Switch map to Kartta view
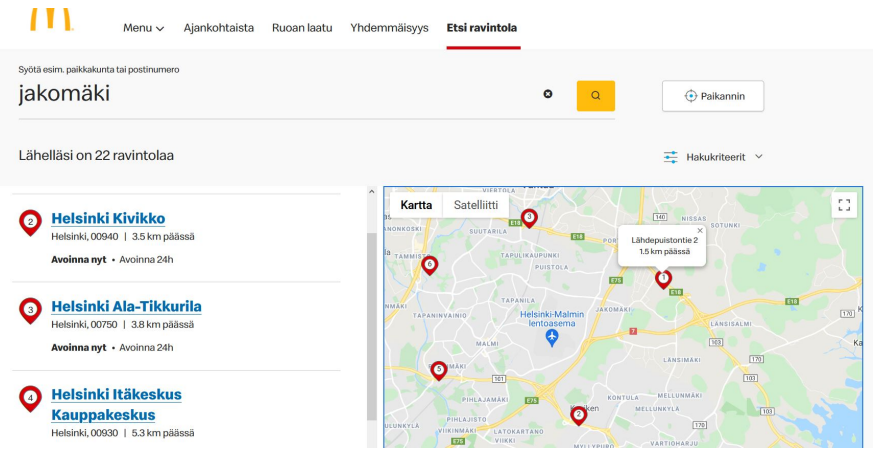 416,205
